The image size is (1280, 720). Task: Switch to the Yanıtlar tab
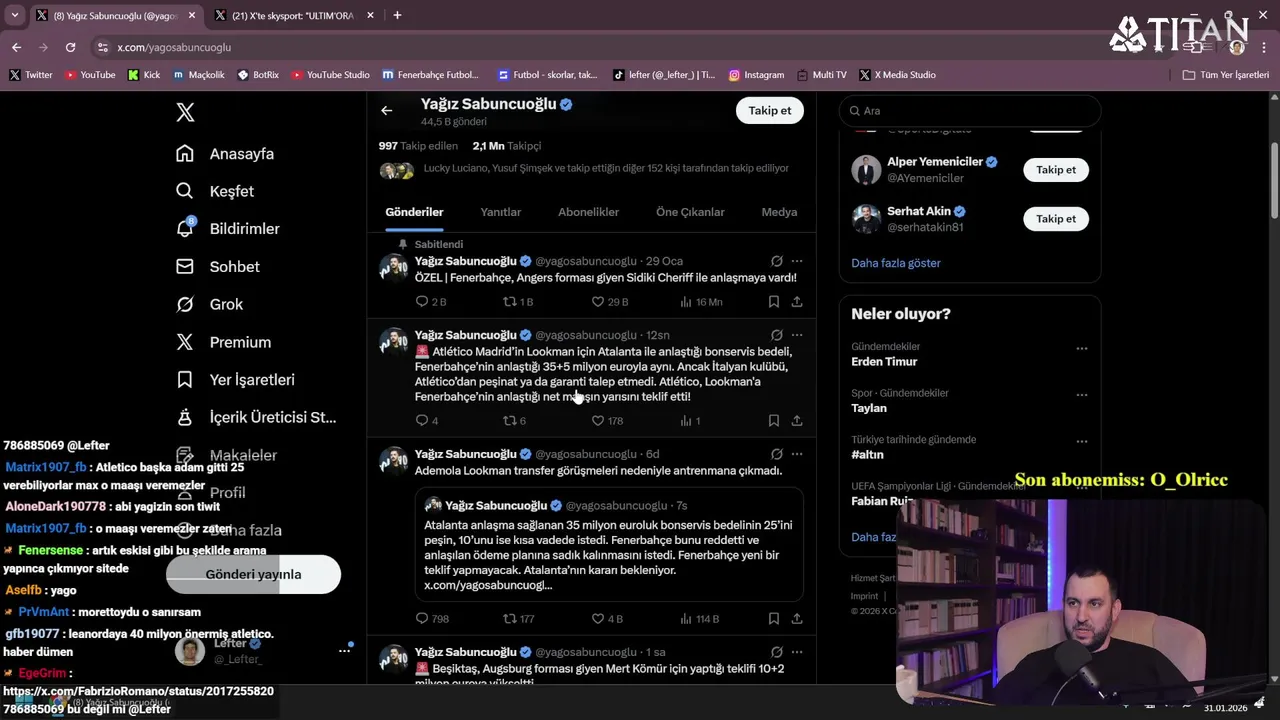tap(501, 212)
